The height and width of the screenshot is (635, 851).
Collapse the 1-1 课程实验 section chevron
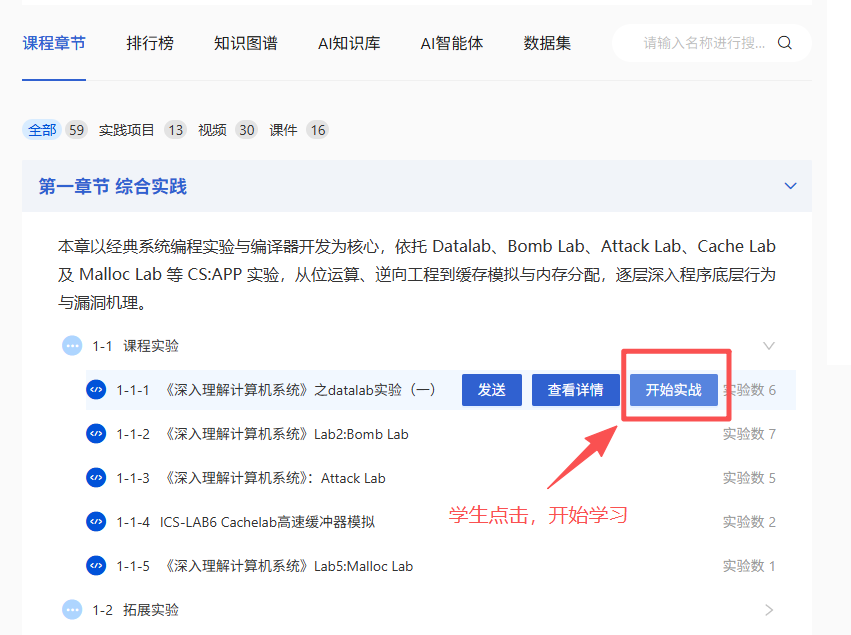coord(769,346)
